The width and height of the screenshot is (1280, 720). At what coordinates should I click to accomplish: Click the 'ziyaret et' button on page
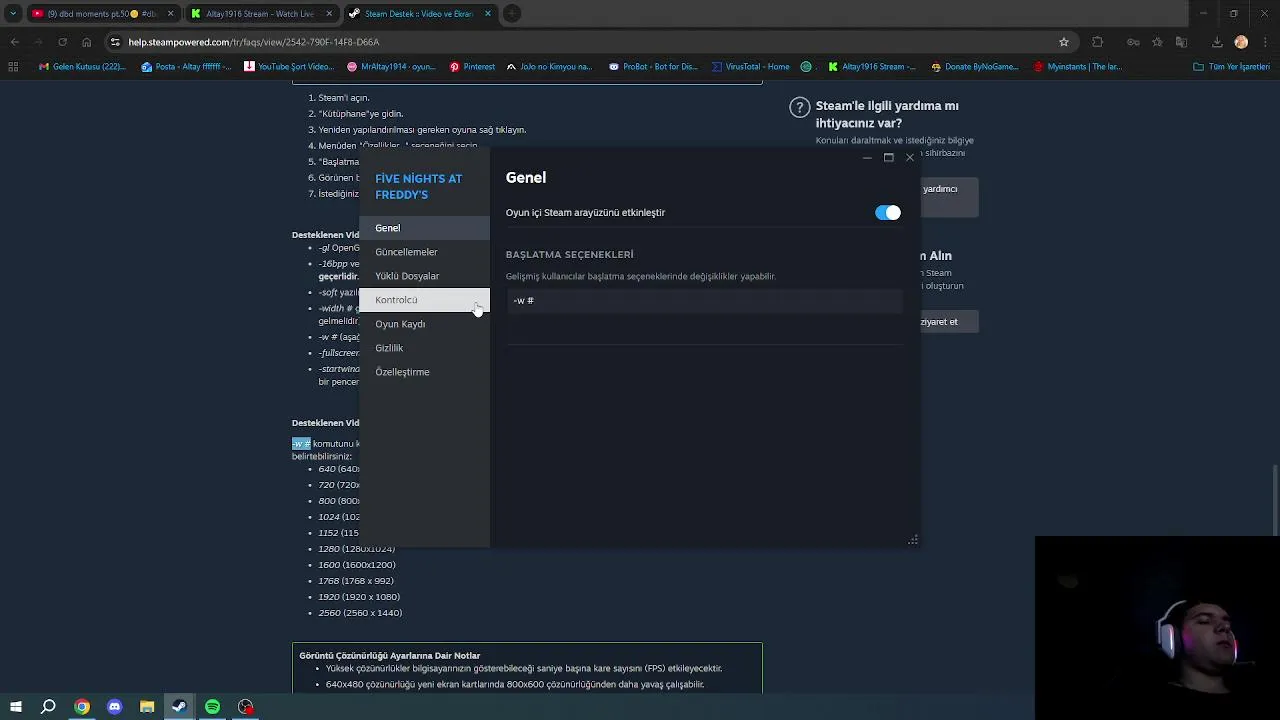pos(948,322)
